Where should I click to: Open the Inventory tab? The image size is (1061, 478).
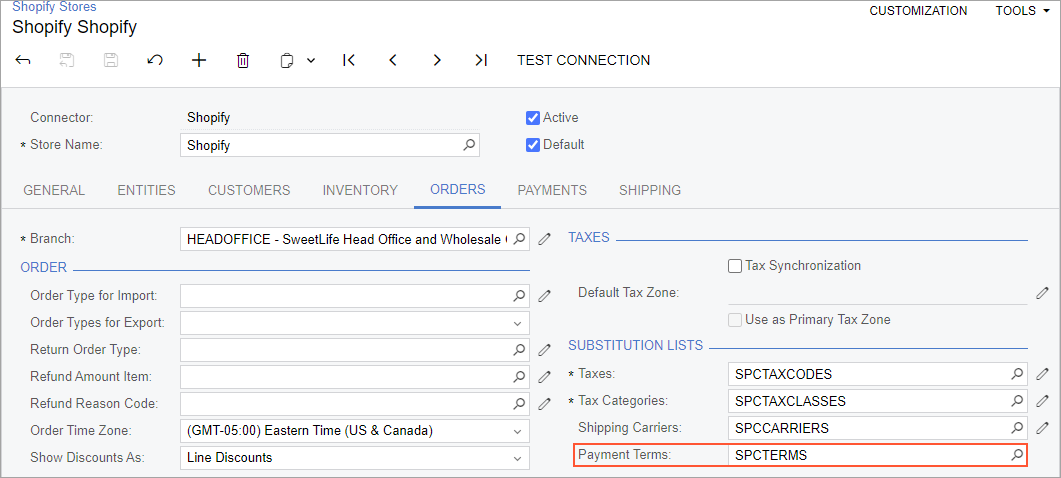click(360, 190)
